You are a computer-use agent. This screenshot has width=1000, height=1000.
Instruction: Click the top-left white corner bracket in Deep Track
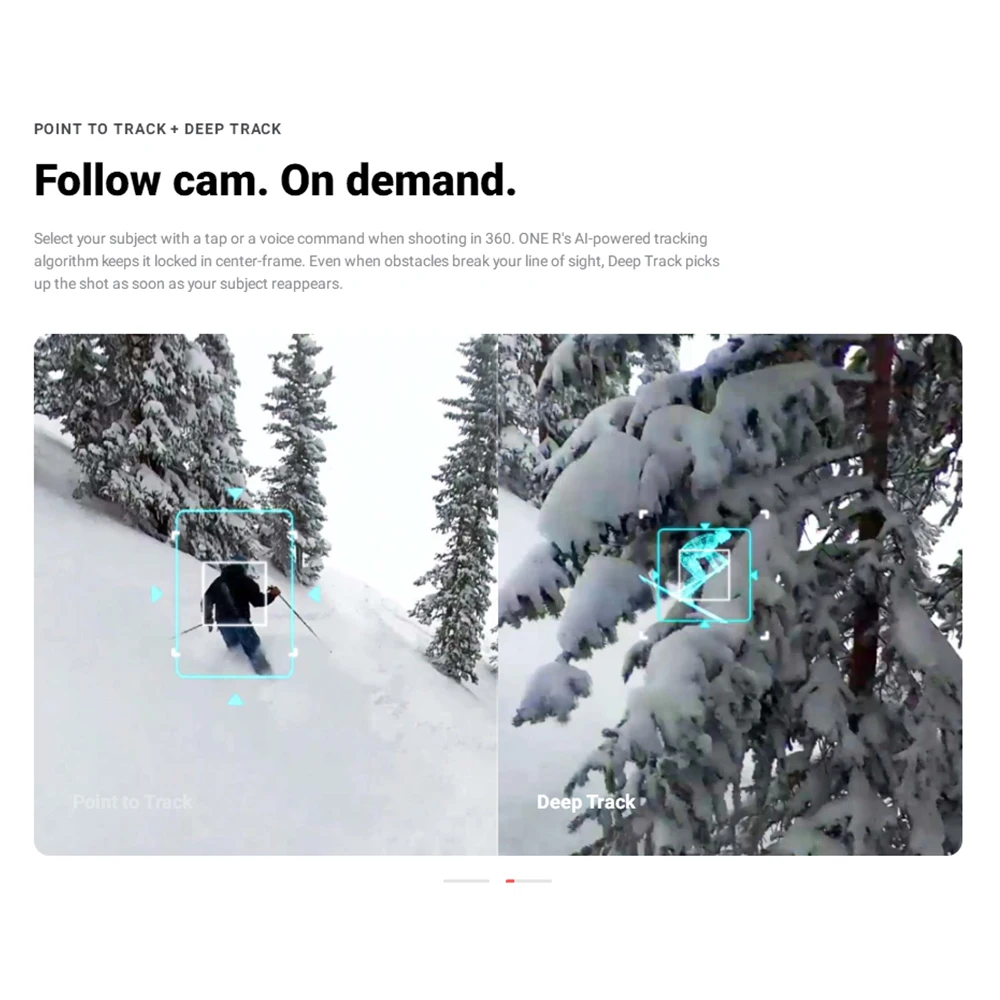pyautogui.click(x=643, y=515)
